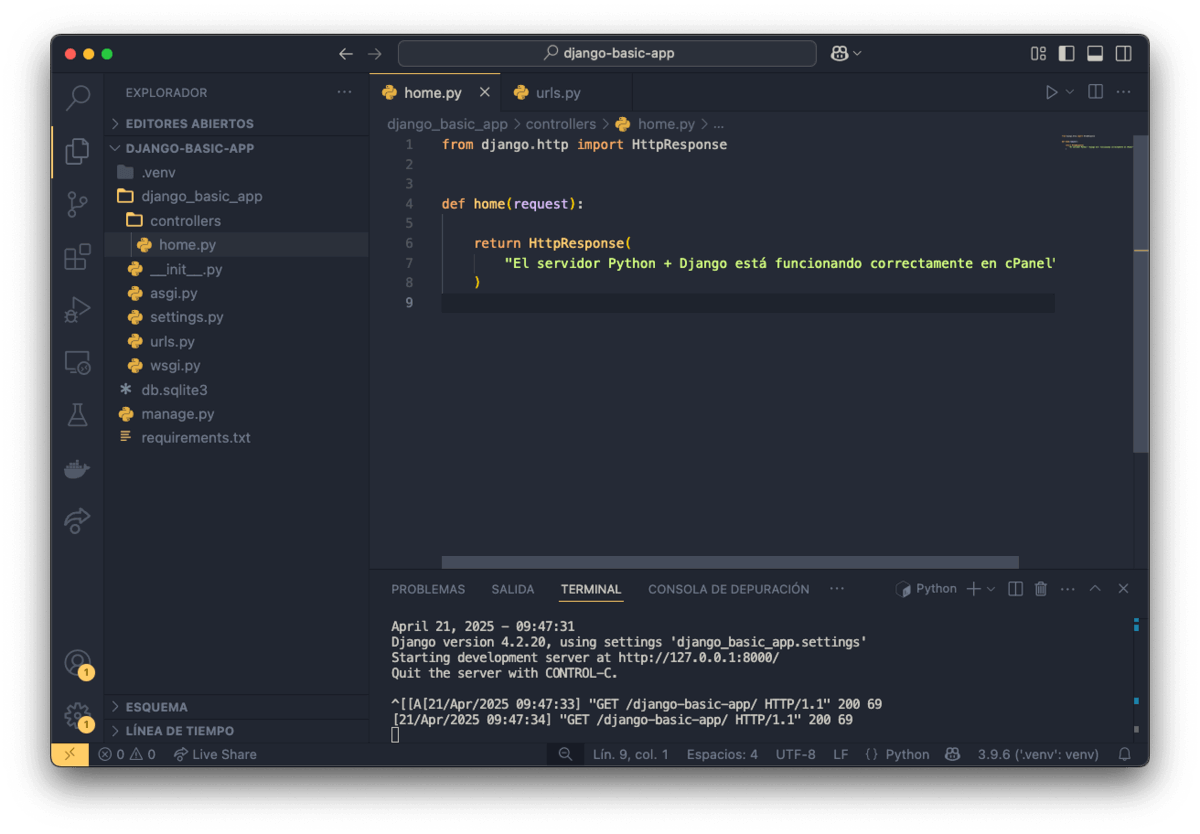
Task: Select home.py in the explorer tree
Action: coord(236,245)
